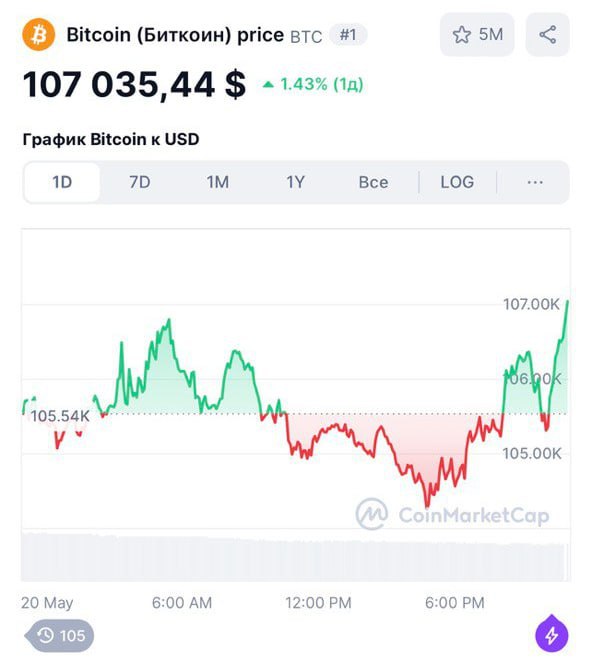Viewport: 592px width, 667px height.
Task: Toggle LOG scale on the chart
Action: pyautogui.click(x=457, y=182)
